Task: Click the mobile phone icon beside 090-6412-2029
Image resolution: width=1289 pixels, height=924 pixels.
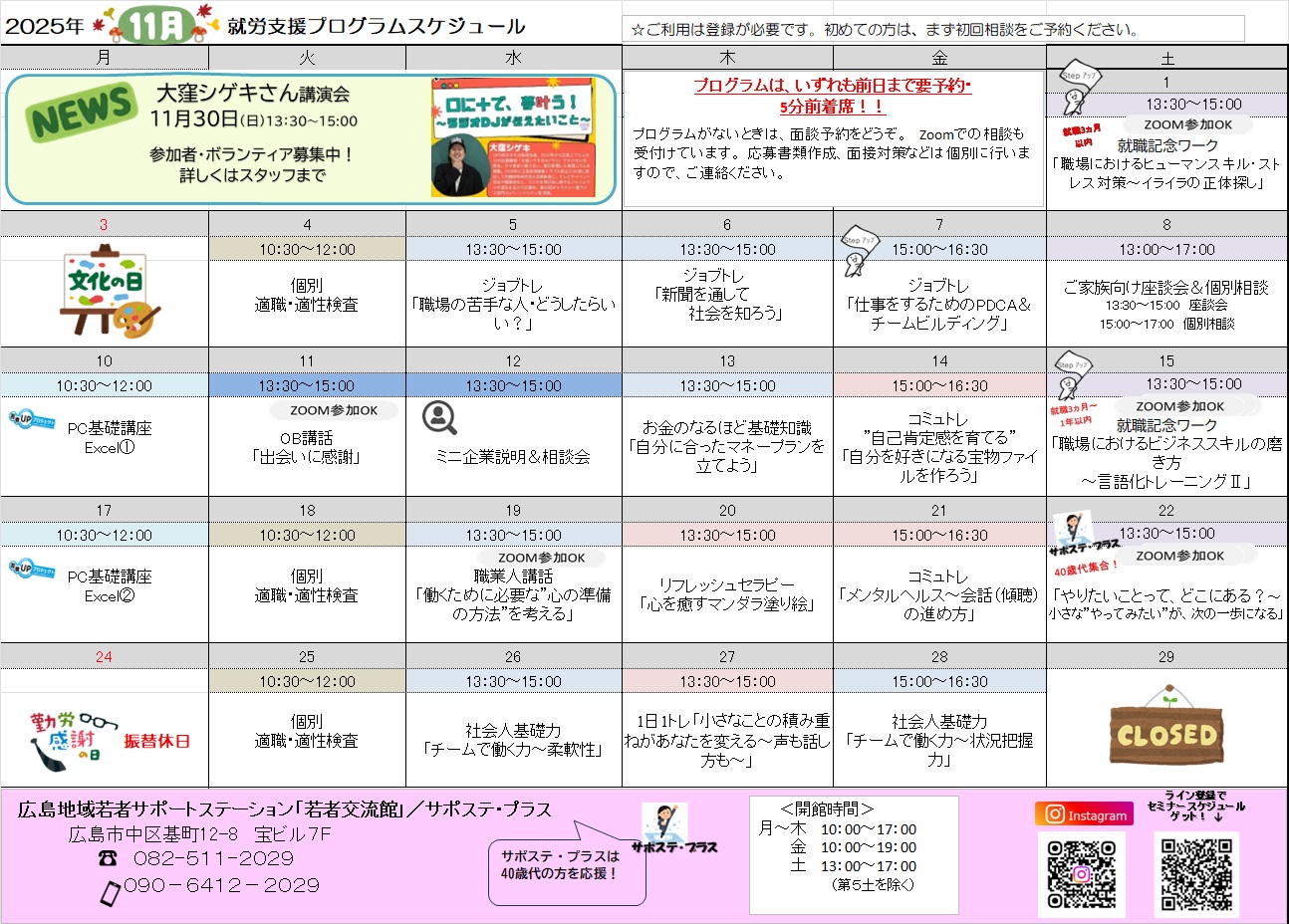Action: [110, 889]
